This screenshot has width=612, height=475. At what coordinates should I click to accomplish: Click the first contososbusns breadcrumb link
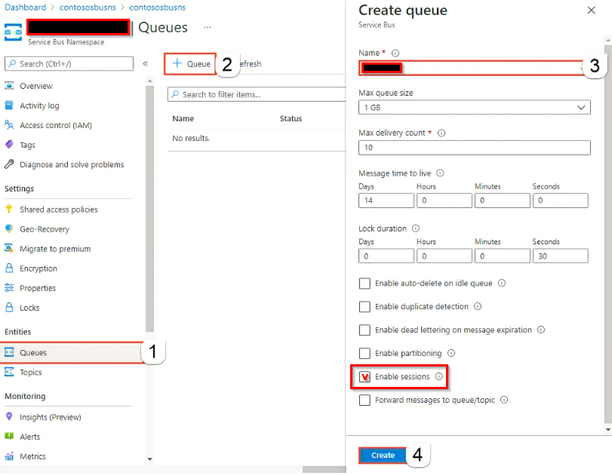pyautogui.click(x=87, y=7)
